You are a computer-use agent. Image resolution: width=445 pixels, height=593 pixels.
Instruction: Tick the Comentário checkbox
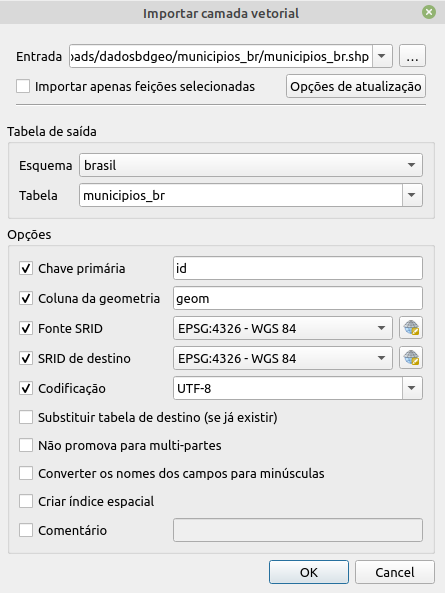[x=26, y=530]
